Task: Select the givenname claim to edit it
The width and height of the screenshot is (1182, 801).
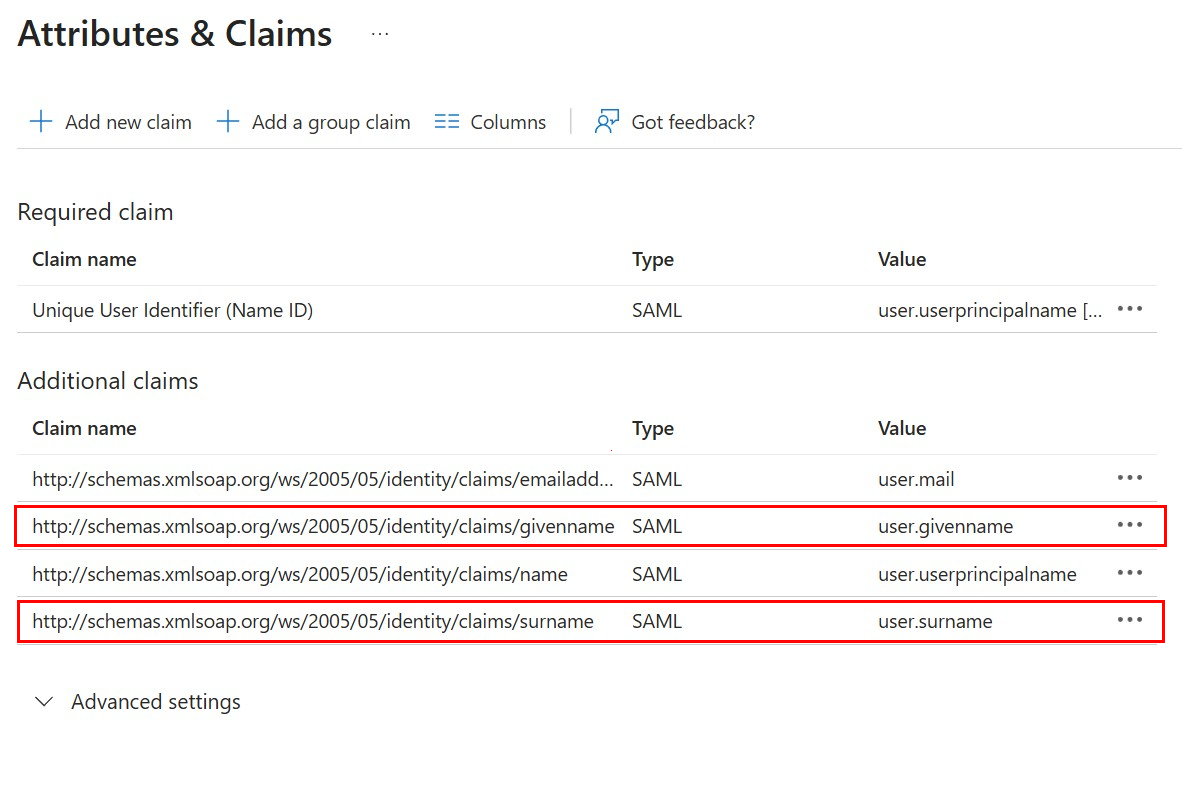Action: (323, 525)
